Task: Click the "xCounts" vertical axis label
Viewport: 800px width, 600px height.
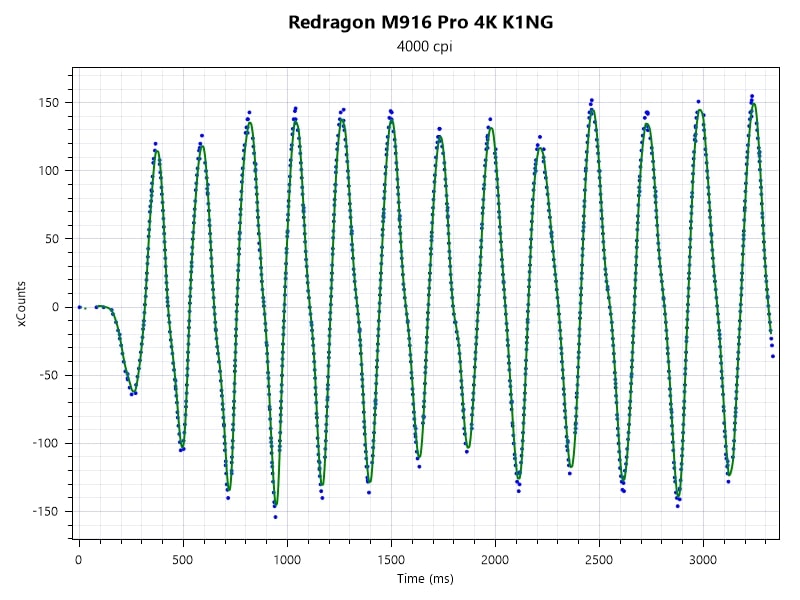Action: 21,304
